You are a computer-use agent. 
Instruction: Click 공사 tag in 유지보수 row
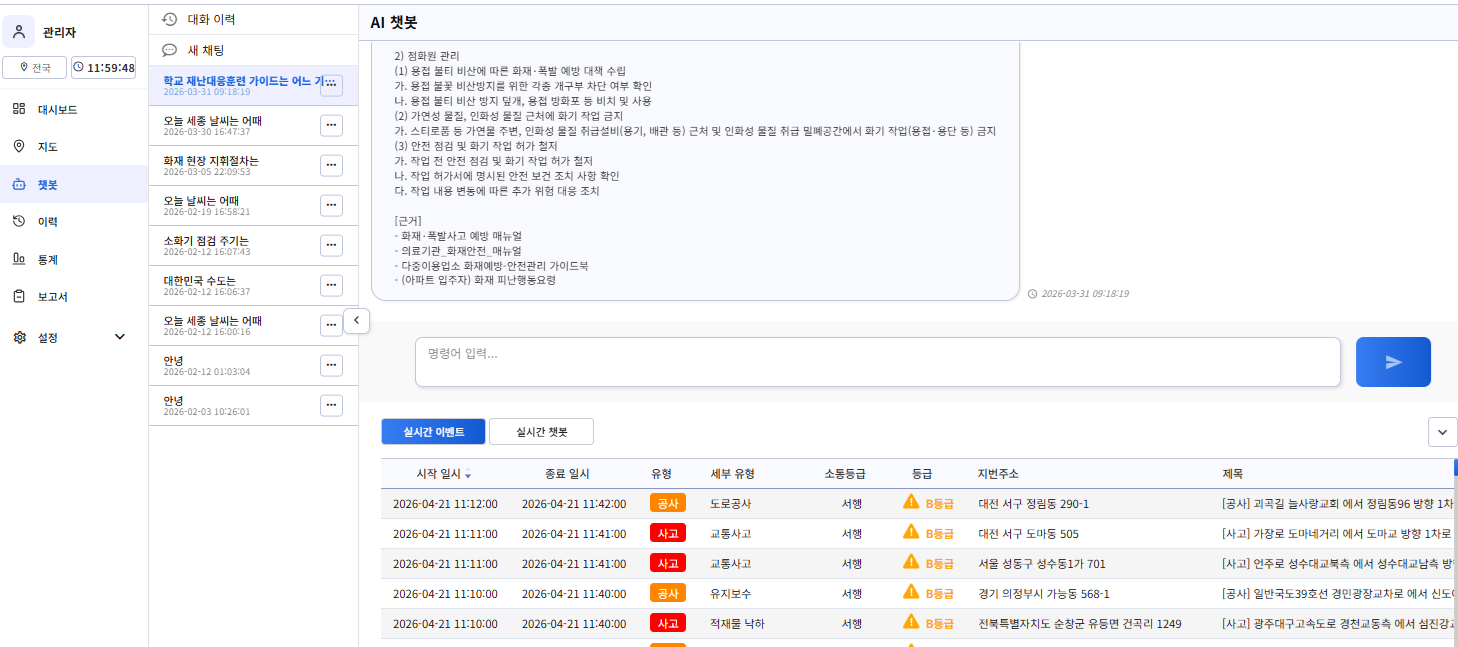coord(668,594)
